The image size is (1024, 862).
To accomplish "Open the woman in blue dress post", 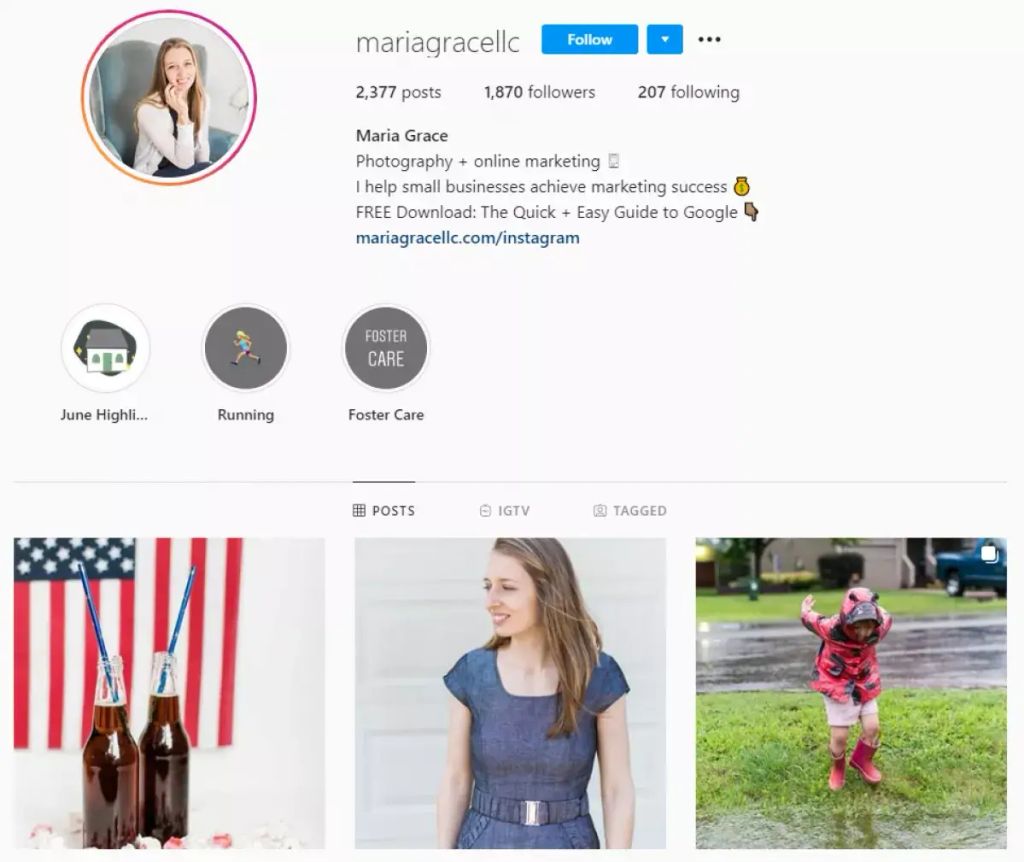I will coord(510,693).
